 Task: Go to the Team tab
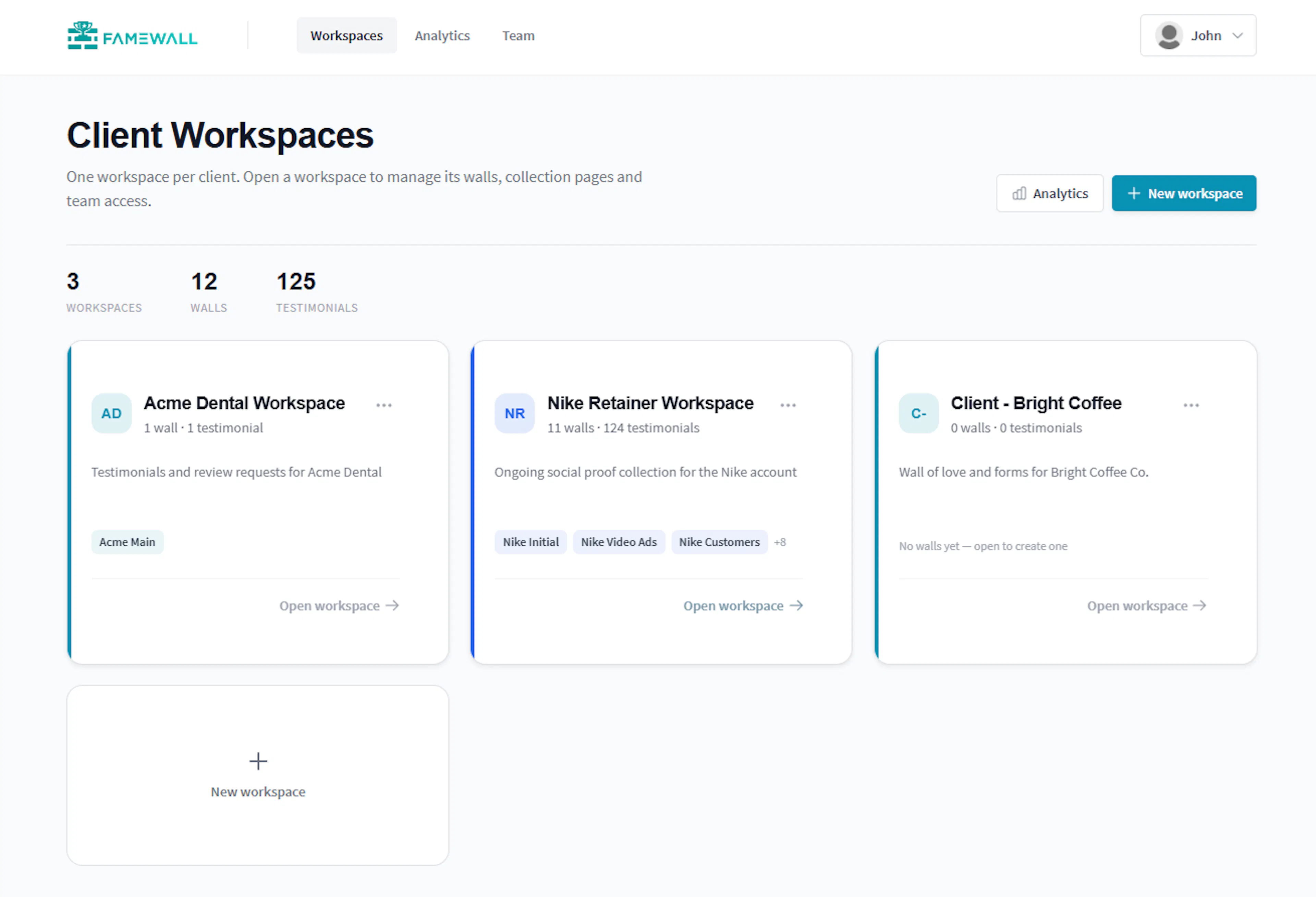[518, 36]
